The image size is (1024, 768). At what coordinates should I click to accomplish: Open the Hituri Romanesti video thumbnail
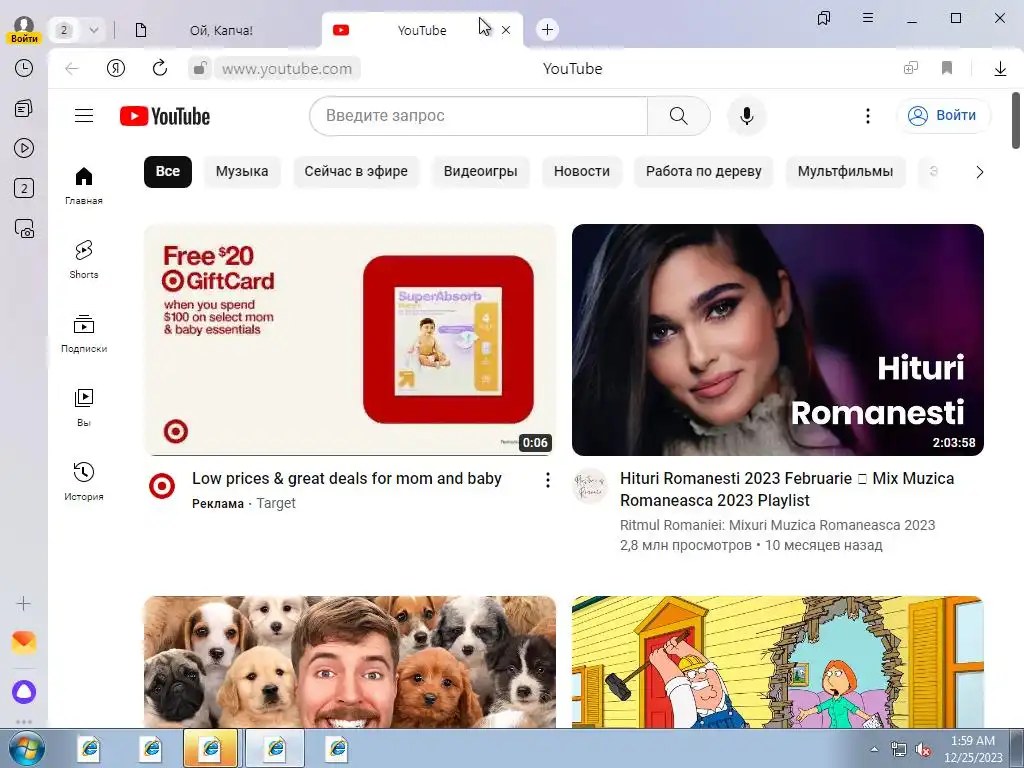point(778,340)
